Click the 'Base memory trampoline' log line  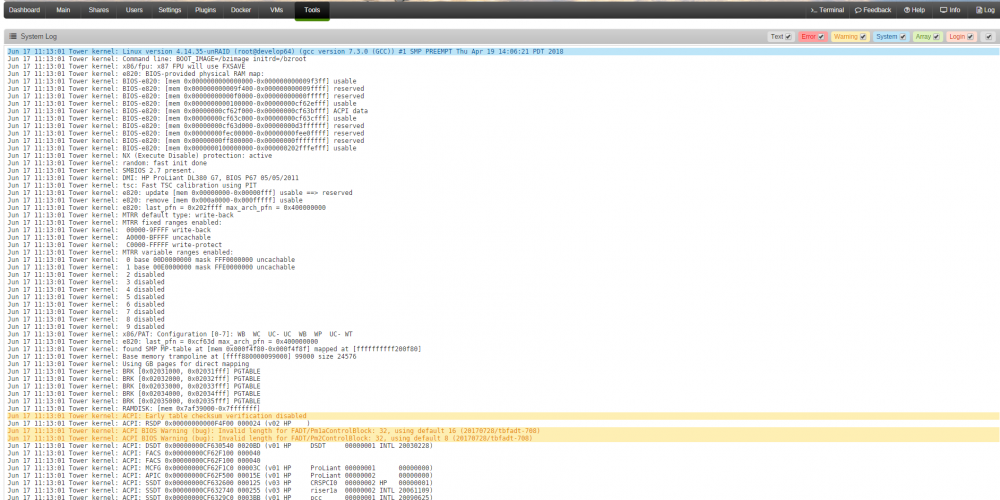pyautogui.click(x=182, y=357)
